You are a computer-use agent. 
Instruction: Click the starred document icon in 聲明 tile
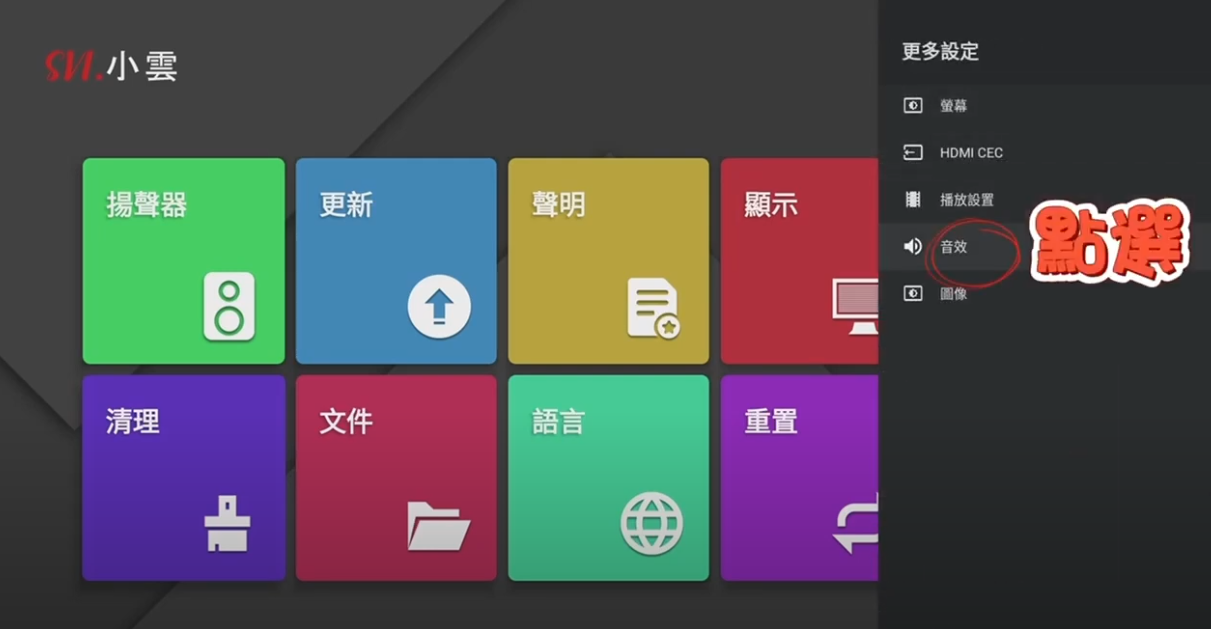(x=652, y=308)
